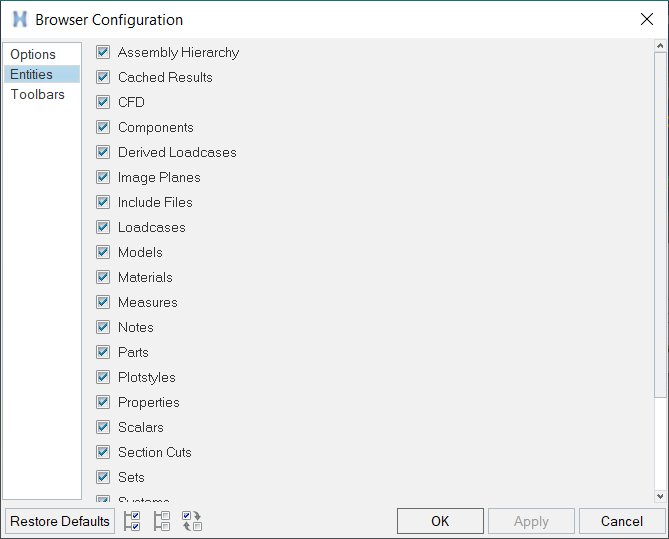Viewport: 669px width, 539px height.
Task: Open the Options page
Action: tap(33, 54)
